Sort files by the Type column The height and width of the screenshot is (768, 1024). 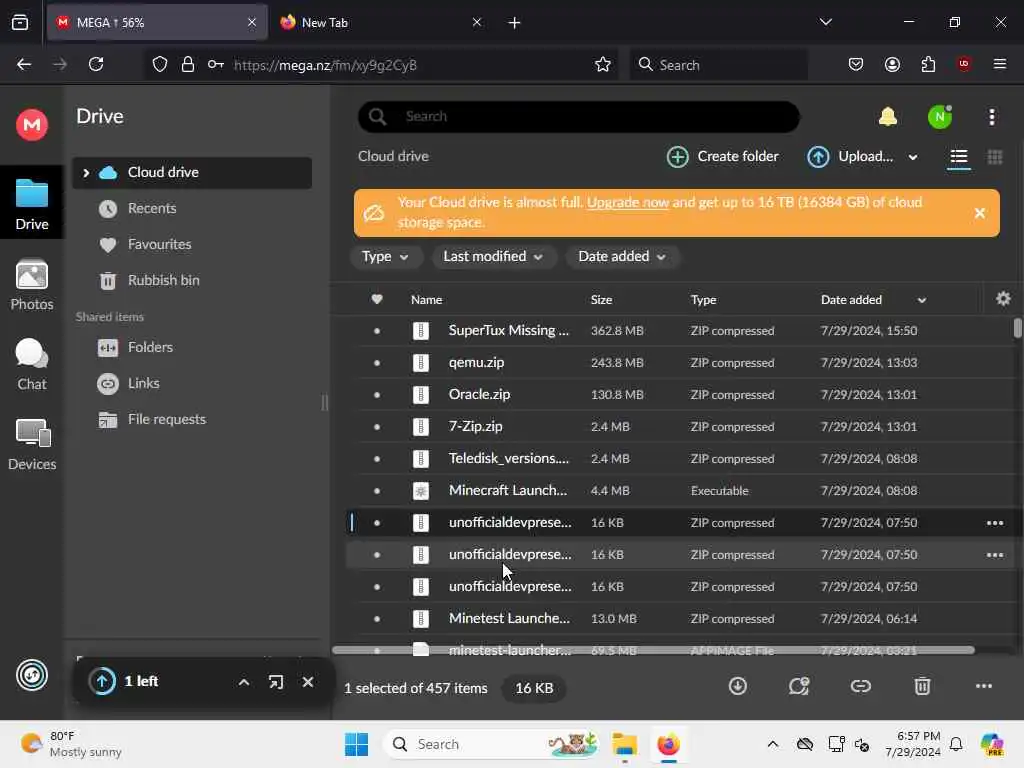(703, 300)
